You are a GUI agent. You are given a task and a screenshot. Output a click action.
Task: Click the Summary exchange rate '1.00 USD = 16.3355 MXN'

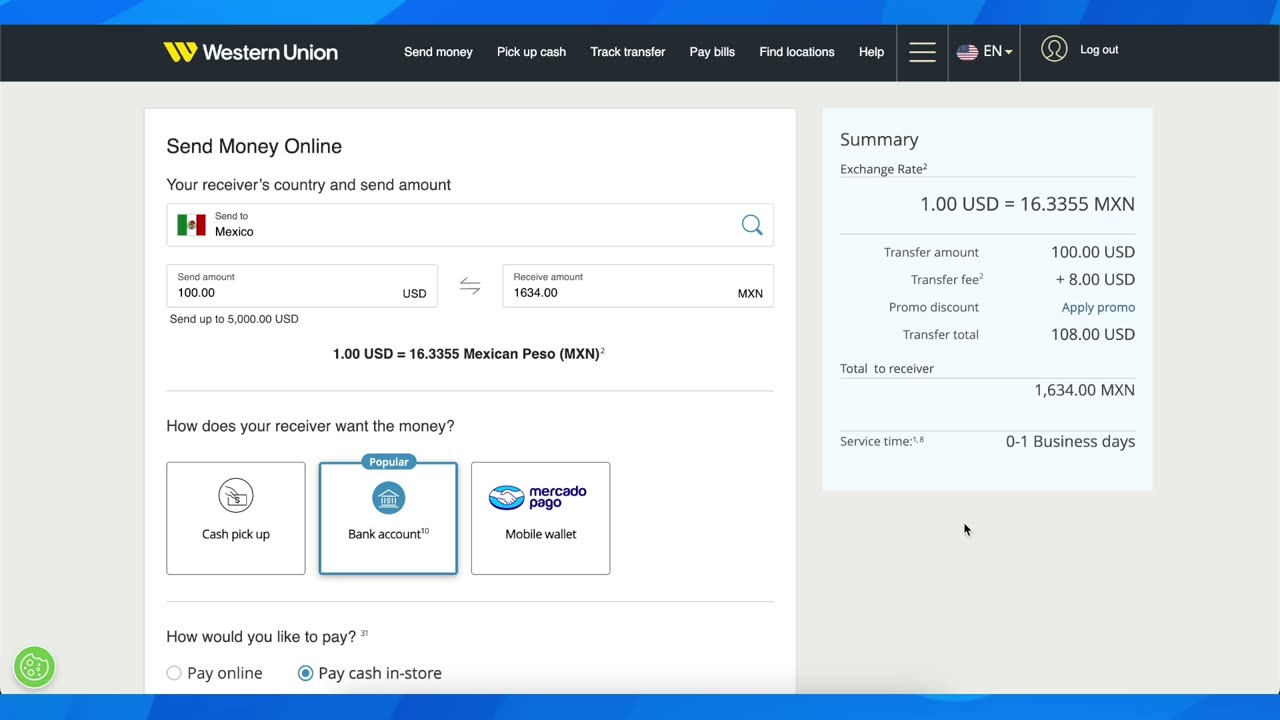coord(1027,204)
